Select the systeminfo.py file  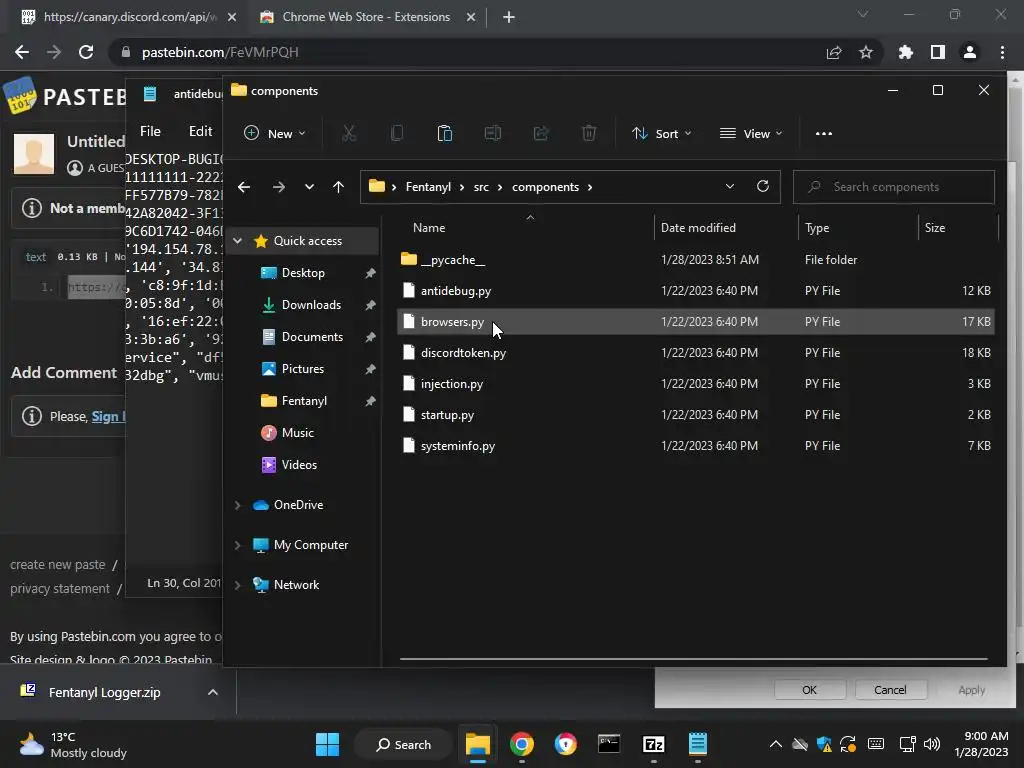click(x=696, y=445)
